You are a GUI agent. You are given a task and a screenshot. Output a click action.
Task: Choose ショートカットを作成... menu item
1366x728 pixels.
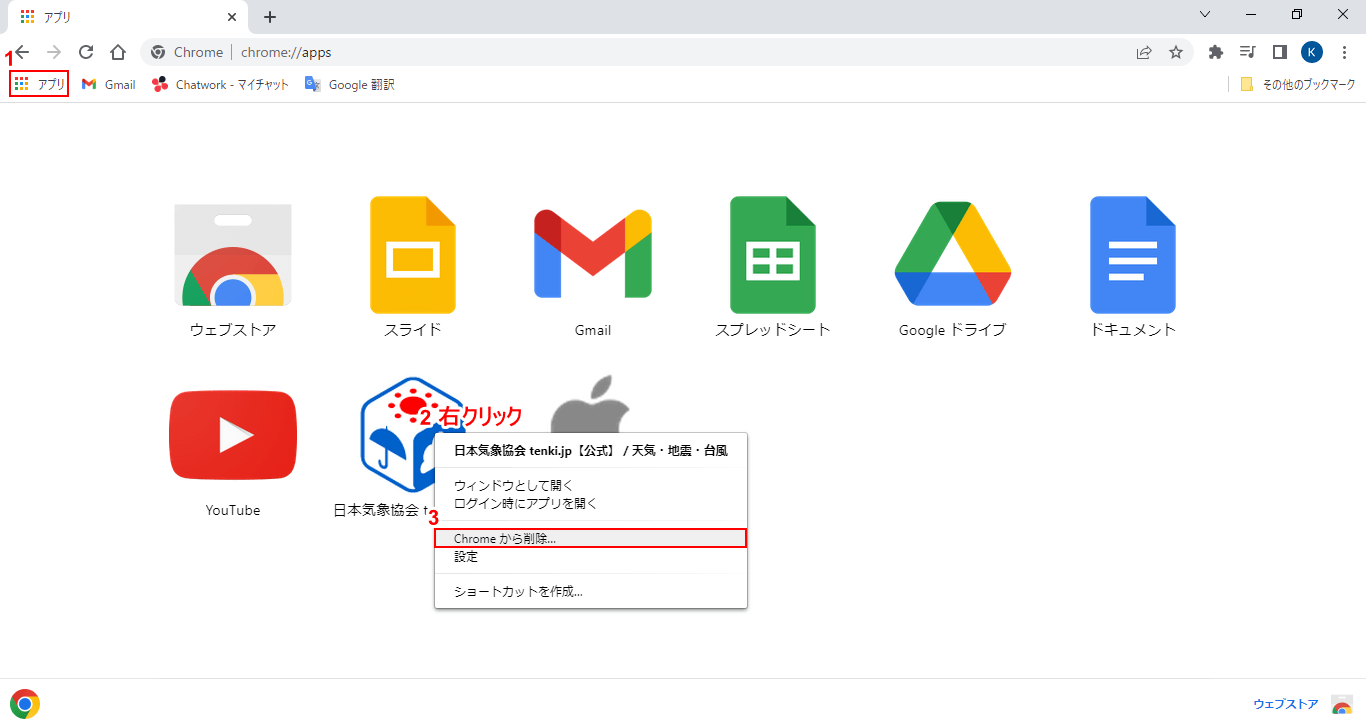point(591,591)
